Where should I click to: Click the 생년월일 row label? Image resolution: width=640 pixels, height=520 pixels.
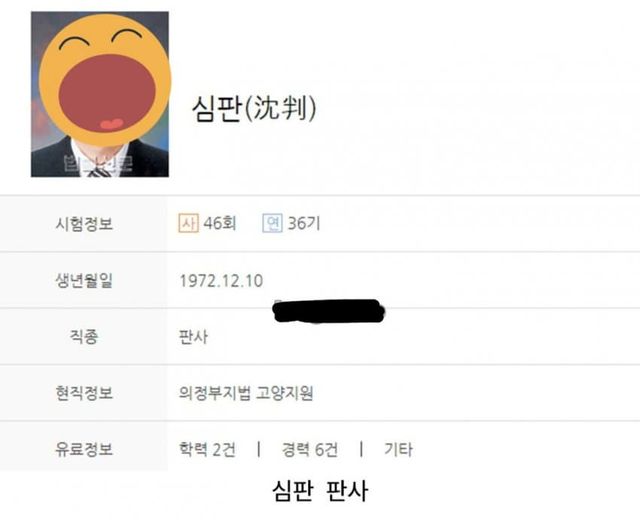pyautogui.click(x=84, y=280)
